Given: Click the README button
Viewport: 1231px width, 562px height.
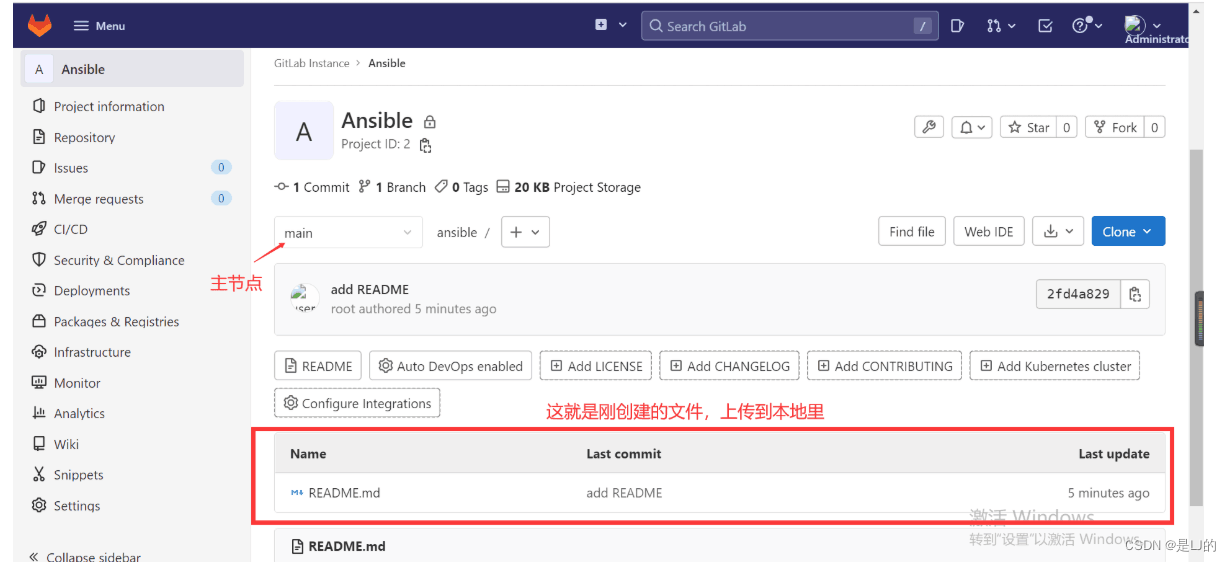Looking at the screenshot, I should (318, 366).
